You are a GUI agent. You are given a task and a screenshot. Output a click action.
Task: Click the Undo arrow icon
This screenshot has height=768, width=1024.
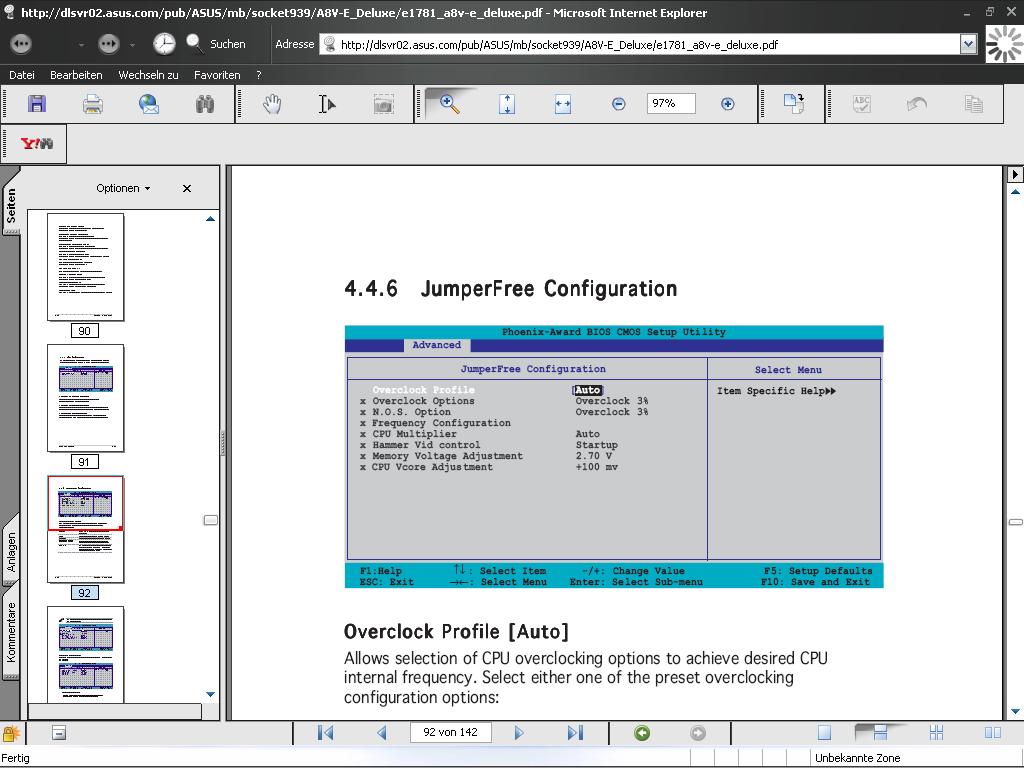tap(917, 104)
